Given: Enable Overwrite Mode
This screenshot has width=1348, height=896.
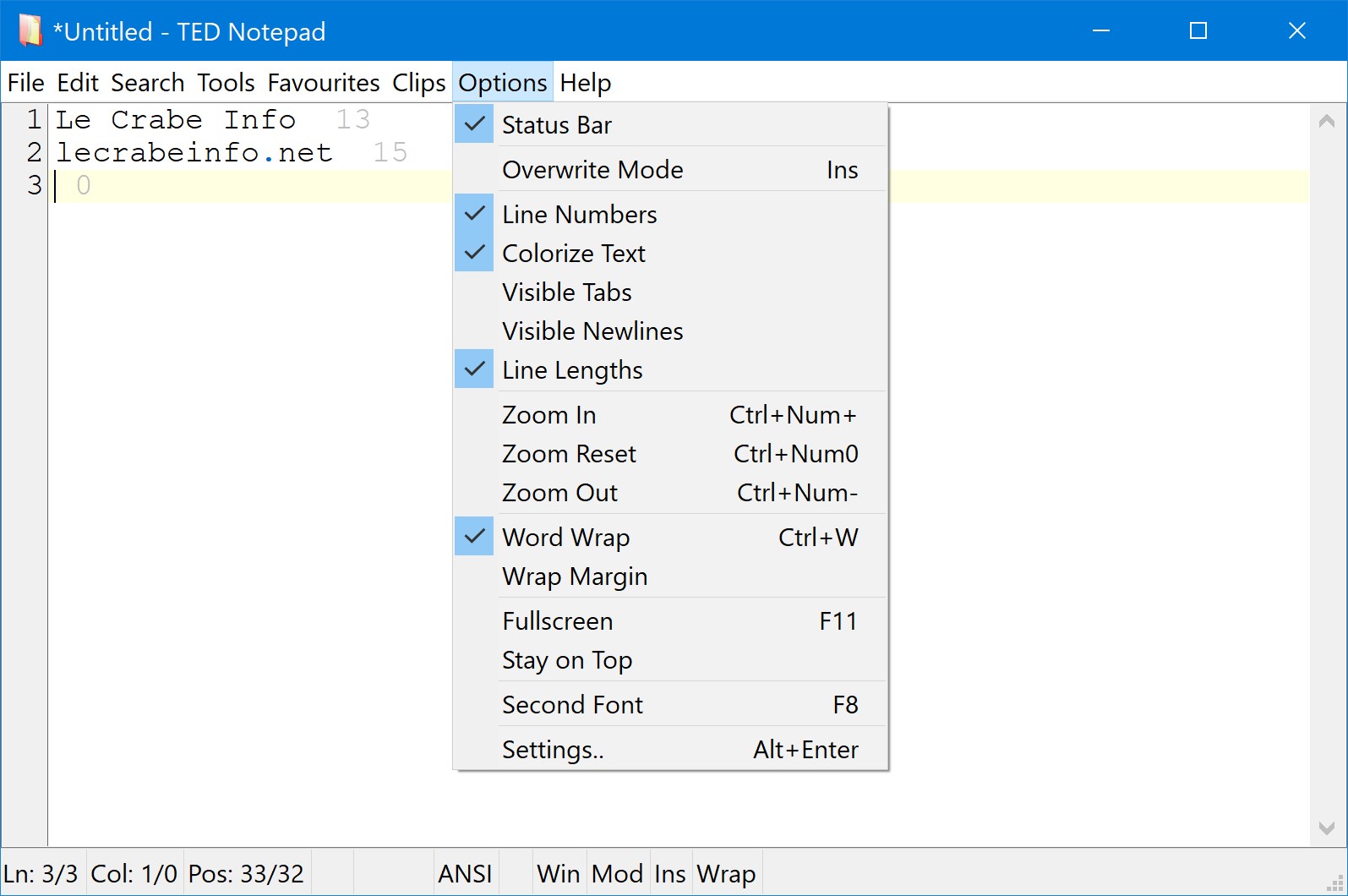Looking at the screenshot, I should (x=671, y=170).
